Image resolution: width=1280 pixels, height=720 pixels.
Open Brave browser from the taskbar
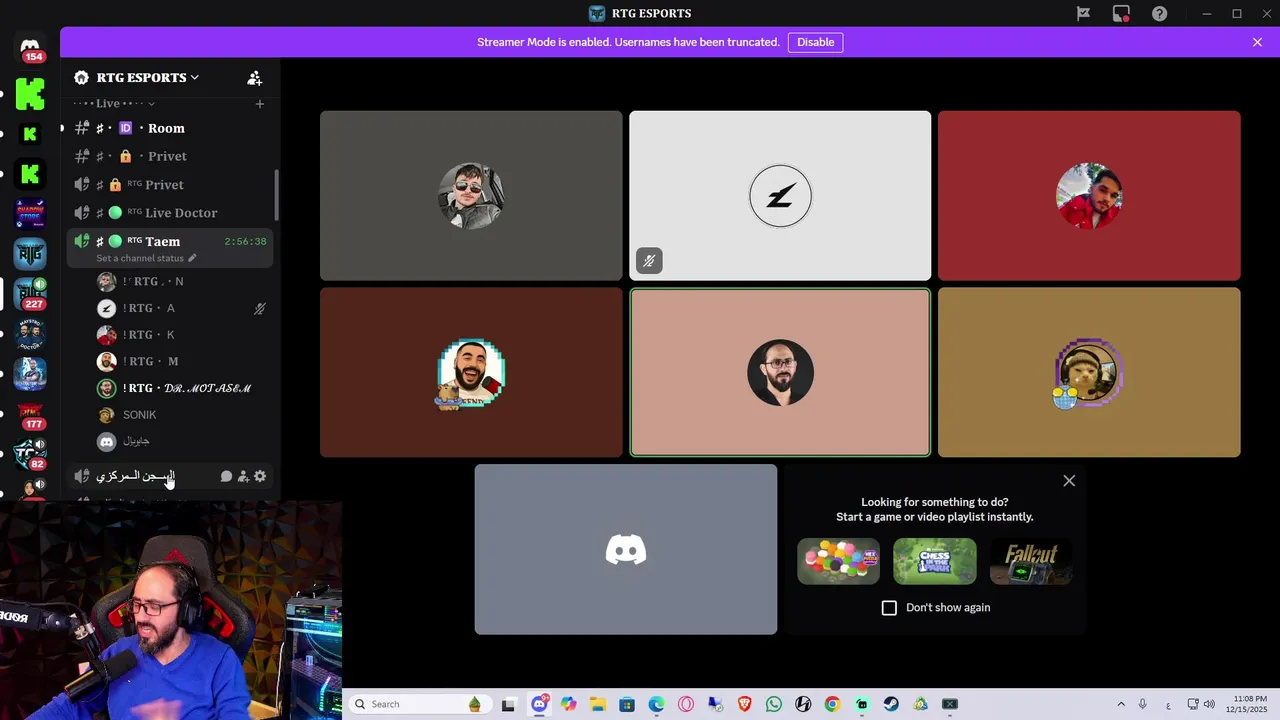pyautogui.click(x=744, y=704)
